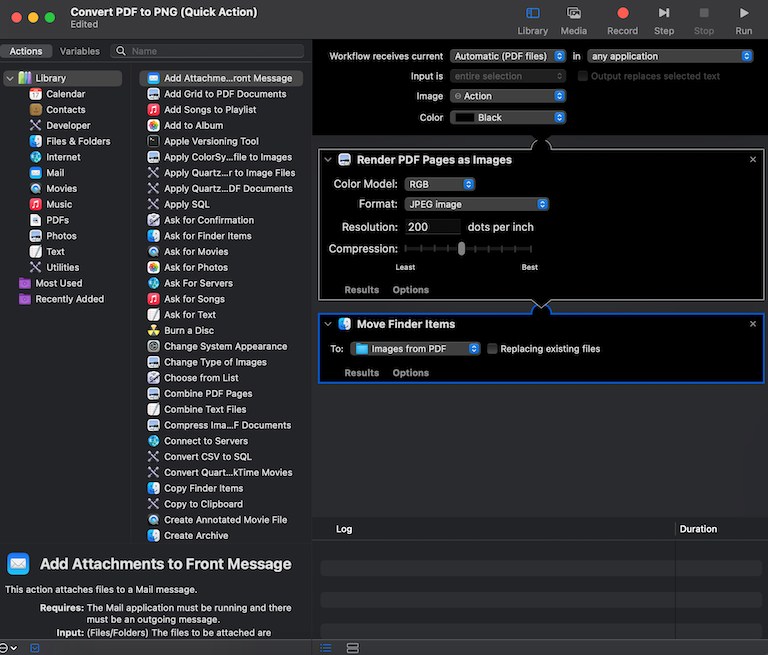This screenshot has height=655, width=768.
Task: Select the Add Attachments to Front Message action
Action: pos(221,78)
